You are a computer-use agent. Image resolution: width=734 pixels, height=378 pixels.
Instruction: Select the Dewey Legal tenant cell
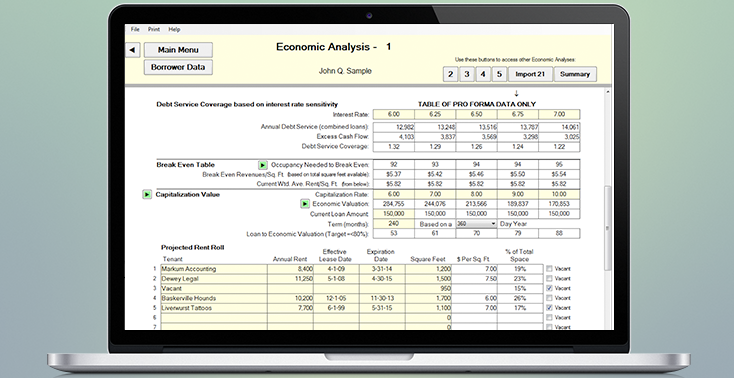pos(214,279)
